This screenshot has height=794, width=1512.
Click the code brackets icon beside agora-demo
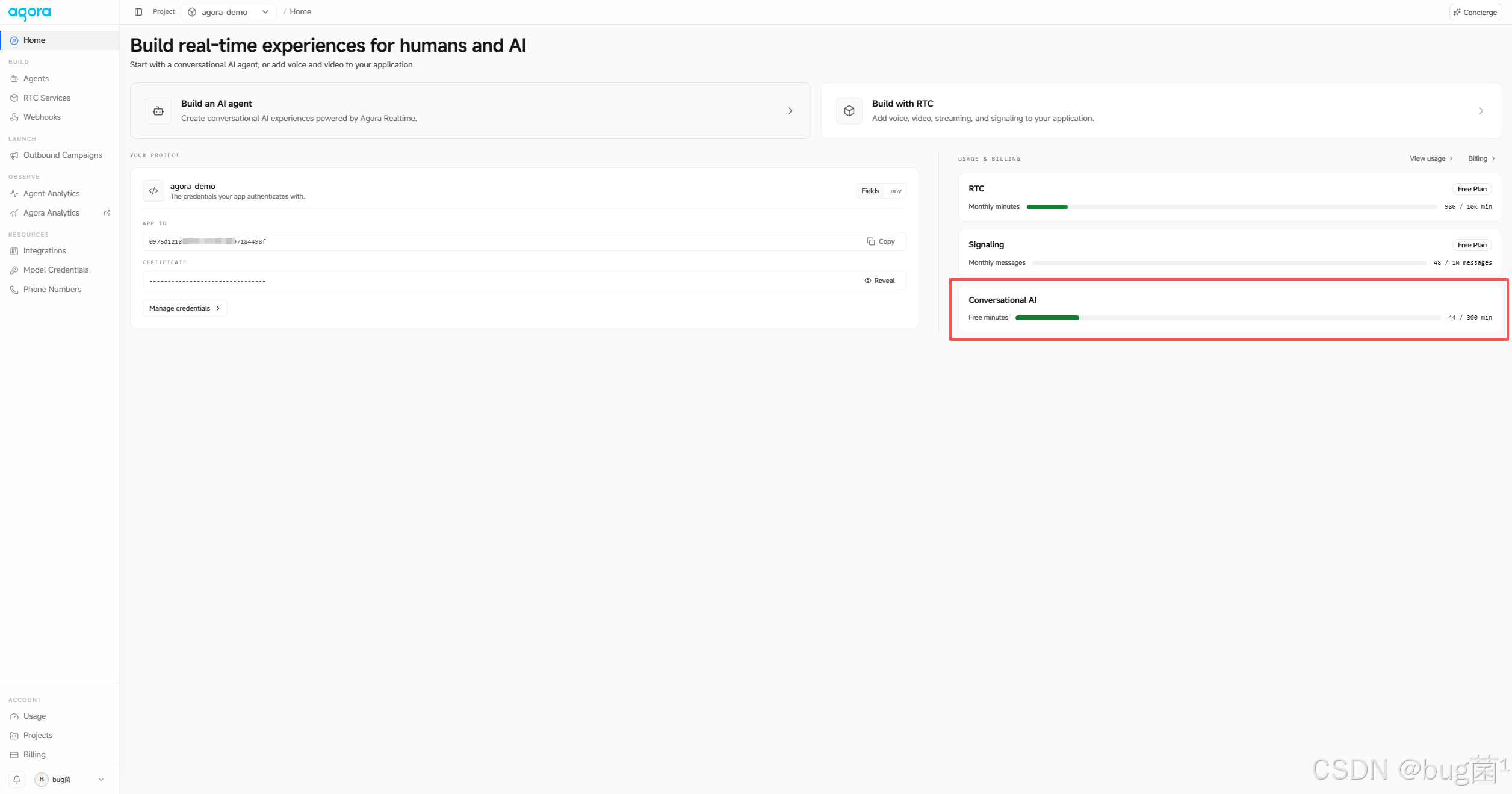click(153, 191)
